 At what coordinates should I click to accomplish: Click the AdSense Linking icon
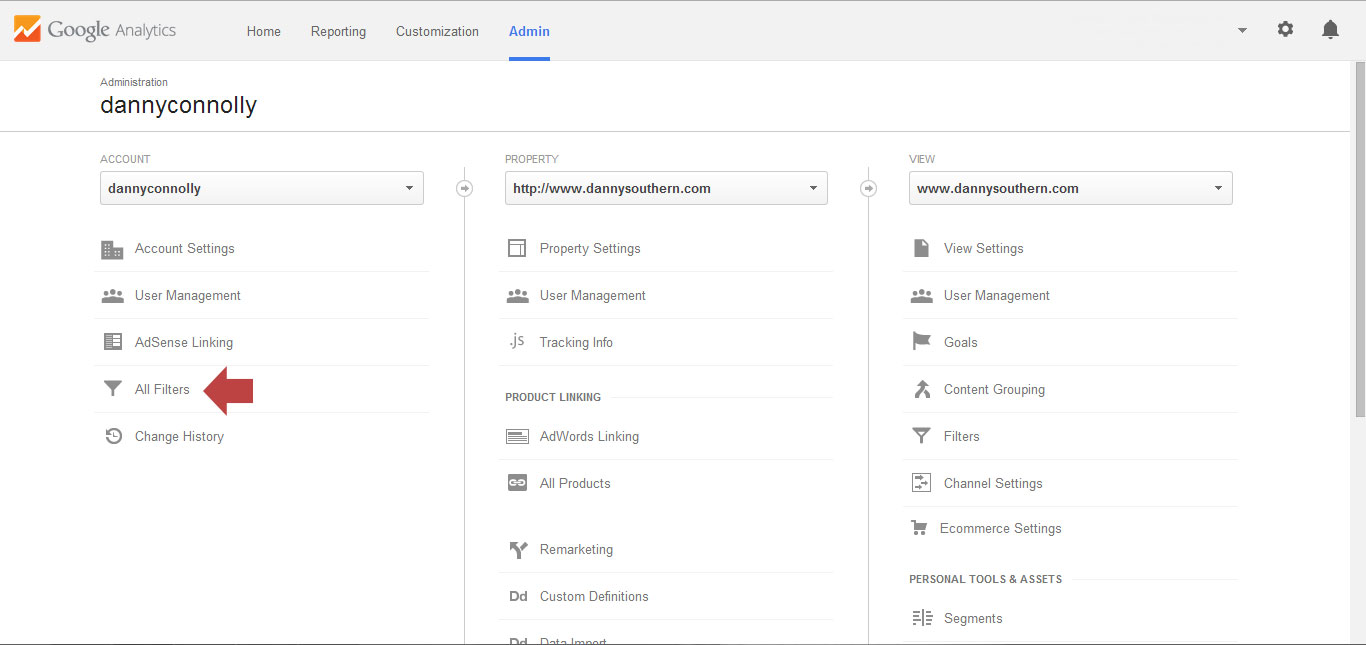pyautogui.click(x=113, y=342)
